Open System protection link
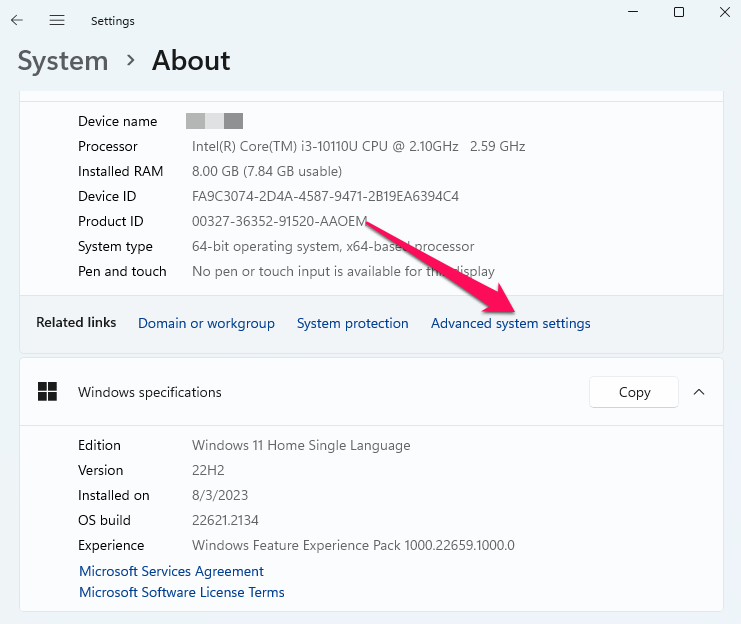Viewport: 741px width, 624px height. [353, 323]
